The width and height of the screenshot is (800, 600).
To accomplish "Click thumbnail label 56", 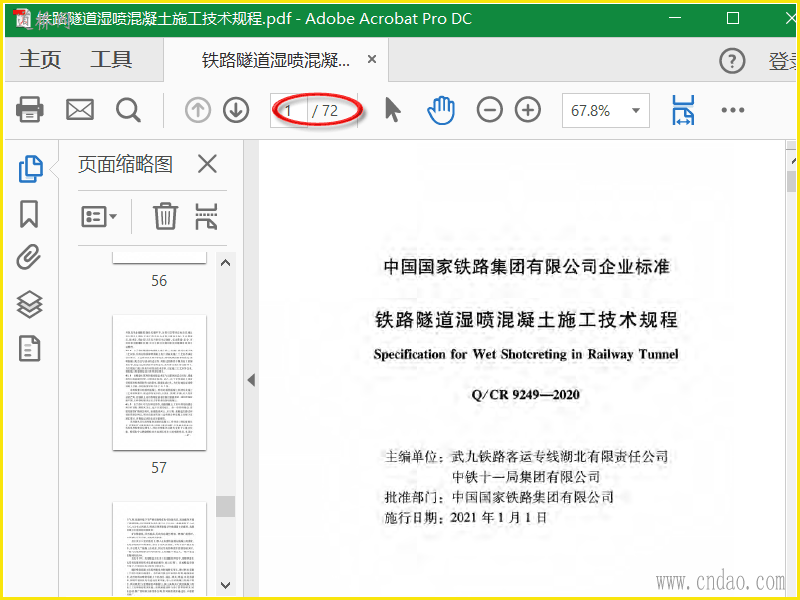I will click(159, 281).
